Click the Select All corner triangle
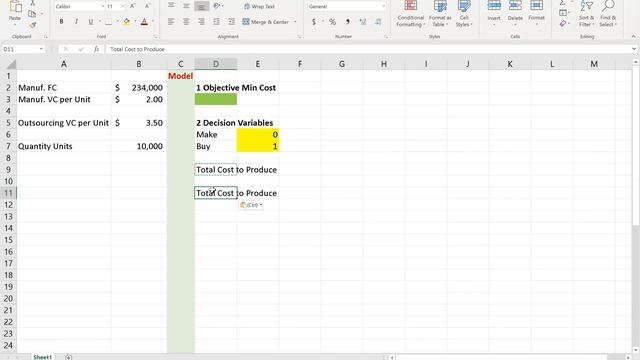Image resolution: width=640 pixels, height=360 pixels. [x=11, y=64]
